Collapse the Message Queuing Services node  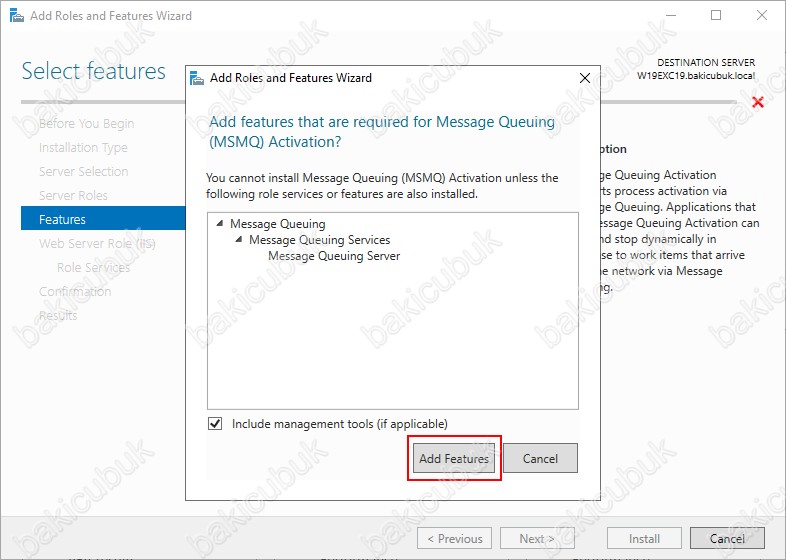click(239, 240)
